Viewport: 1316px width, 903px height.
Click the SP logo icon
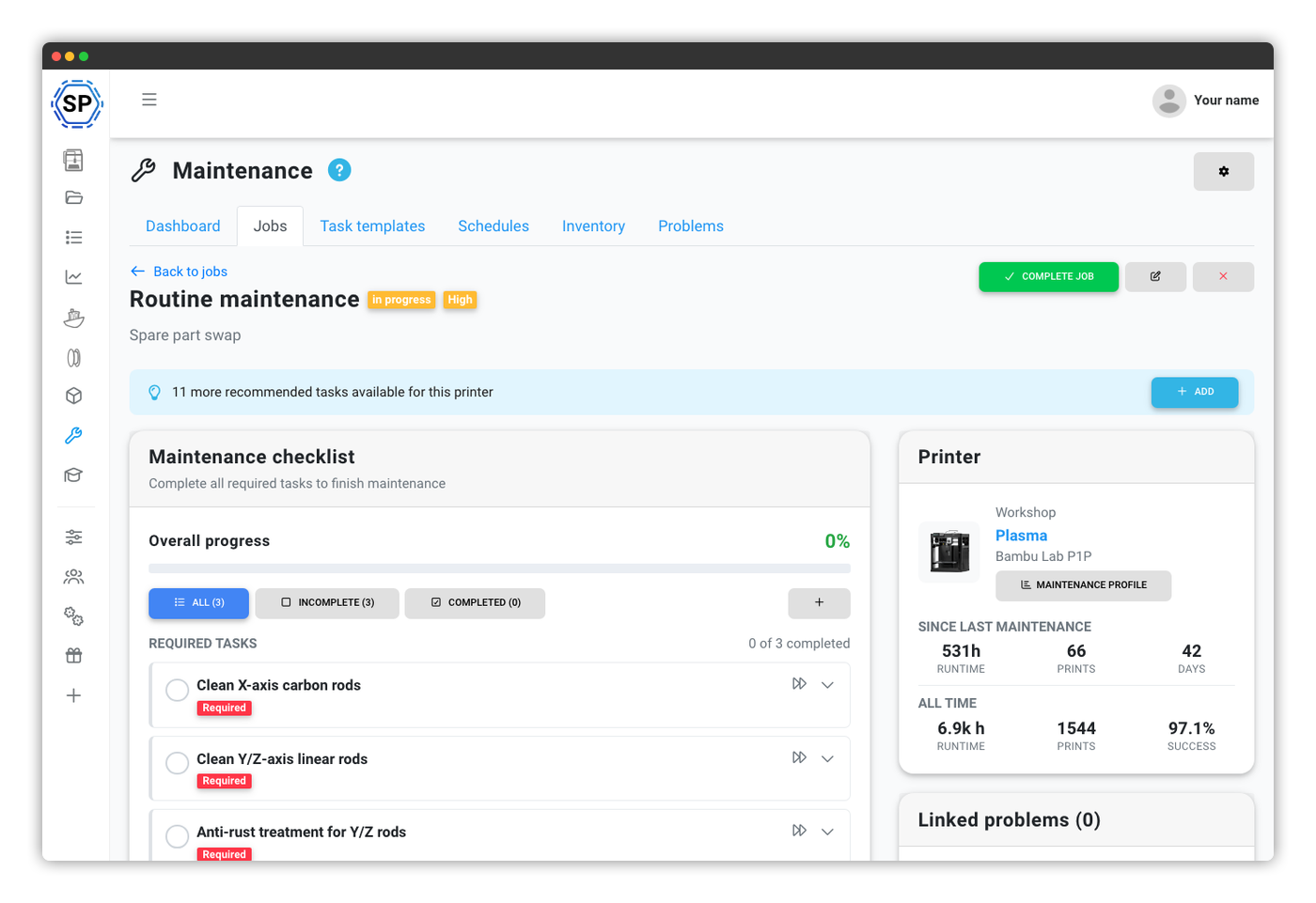76,103
